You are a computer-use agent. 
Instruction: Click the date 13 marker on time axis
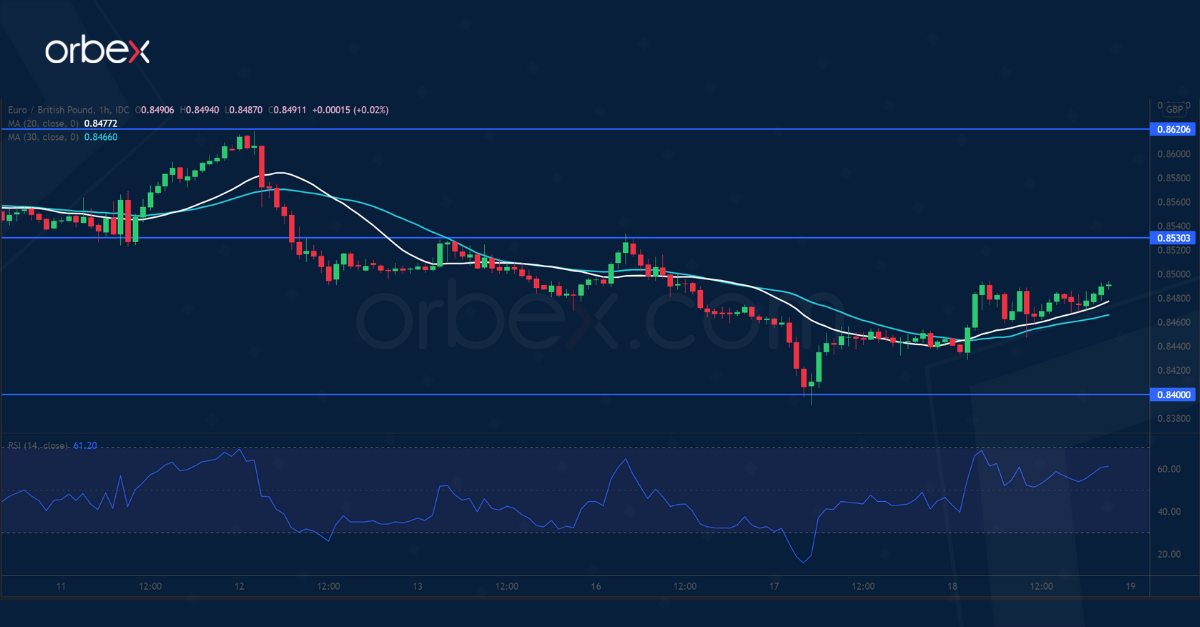[417, 586]
